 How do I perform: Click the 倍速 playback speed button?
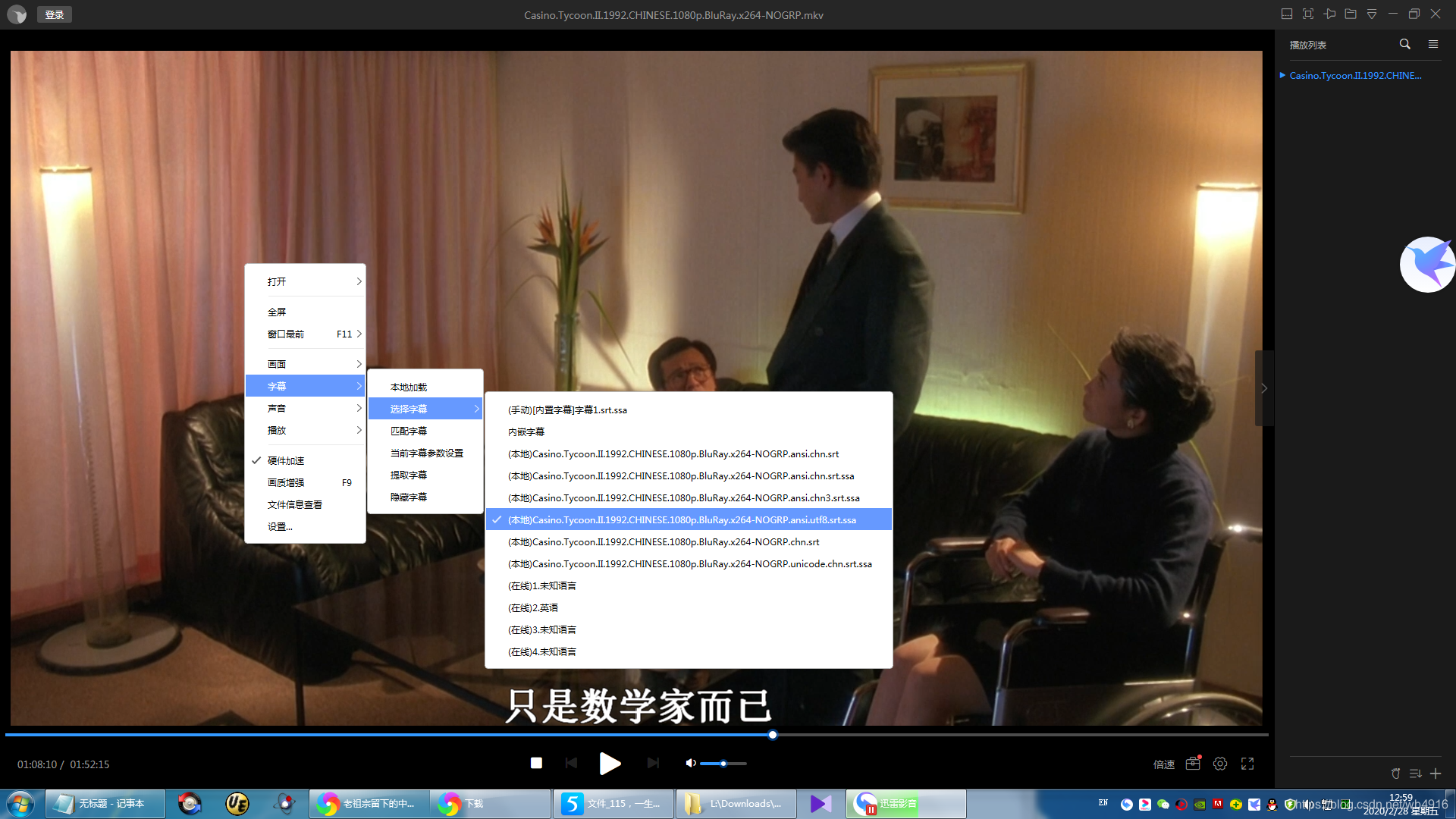click(x=1163, y=764)
